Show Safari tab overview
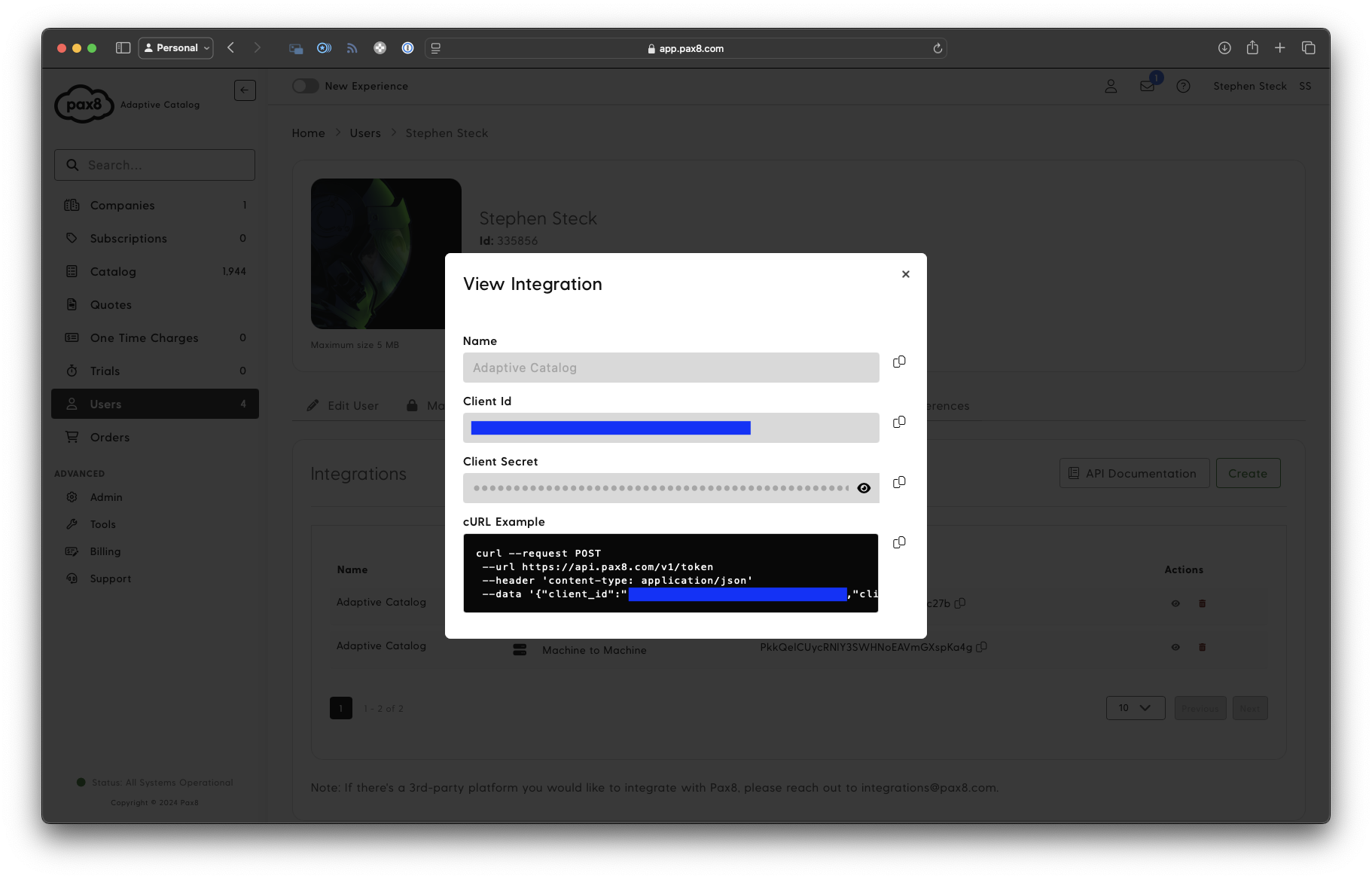This screenshot has height=879, width=1372. click(x=1309, y=48)
